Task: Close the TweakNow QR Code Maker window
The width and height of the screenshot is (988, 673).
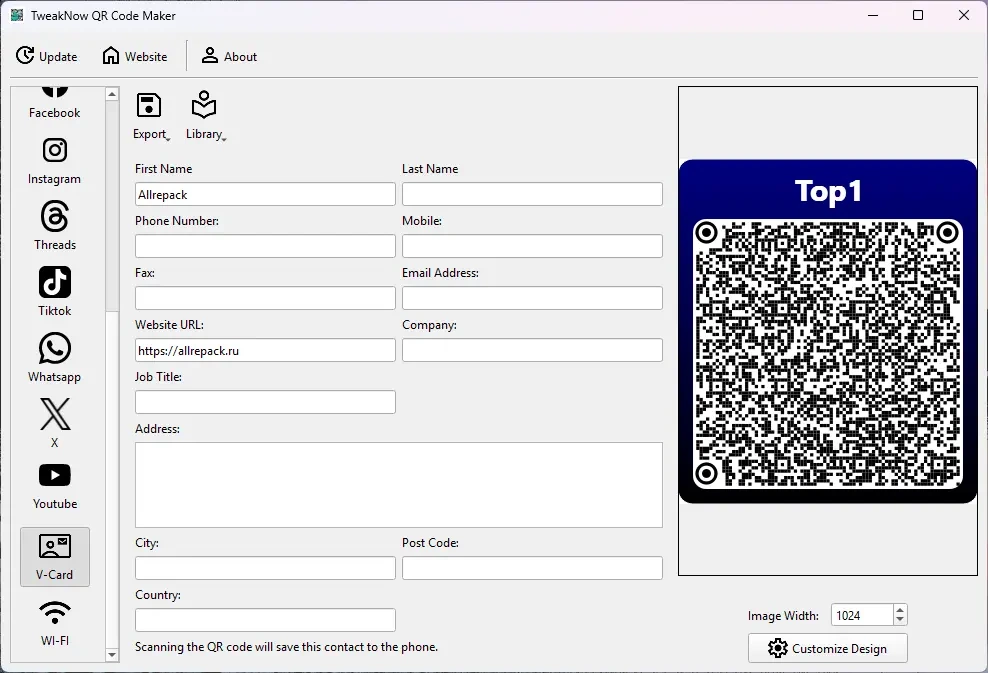Action: coord(964,15)
